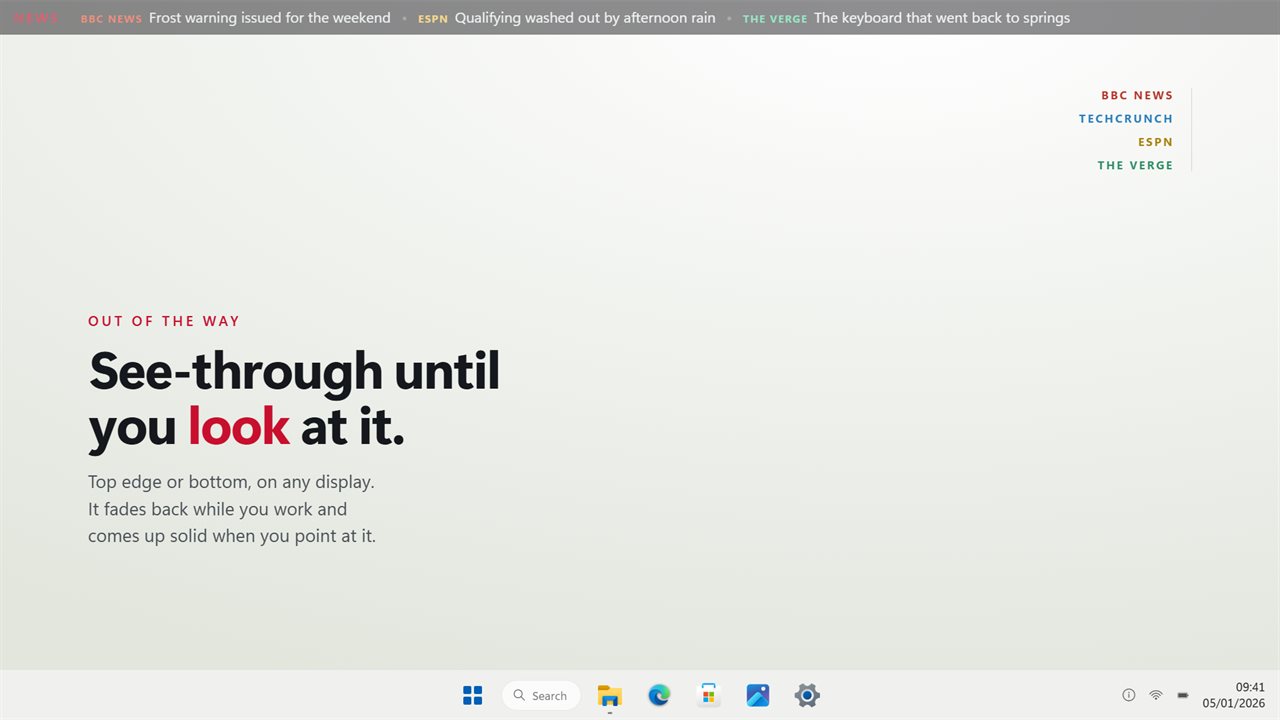Open Settings gear on the taskbar
Viewport: 1280px width, 720px height.
[807, 695]
